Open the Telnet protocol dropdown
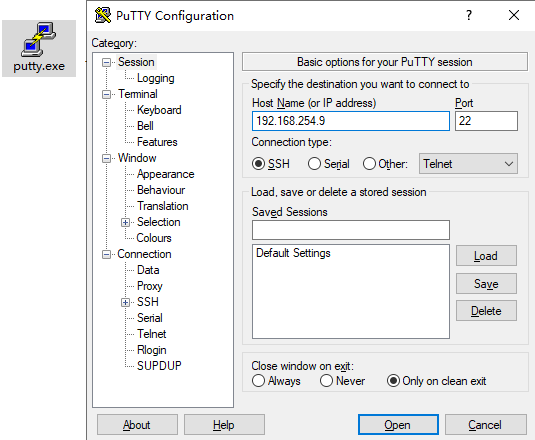This screenshot has width=535, height=440. [468, 164]
